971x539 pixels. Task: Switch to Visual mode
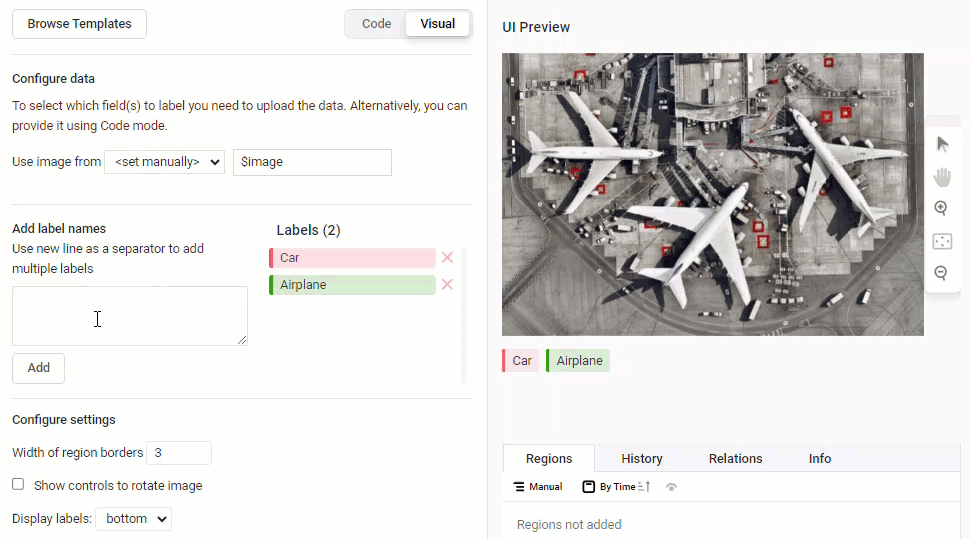point(437,24)
